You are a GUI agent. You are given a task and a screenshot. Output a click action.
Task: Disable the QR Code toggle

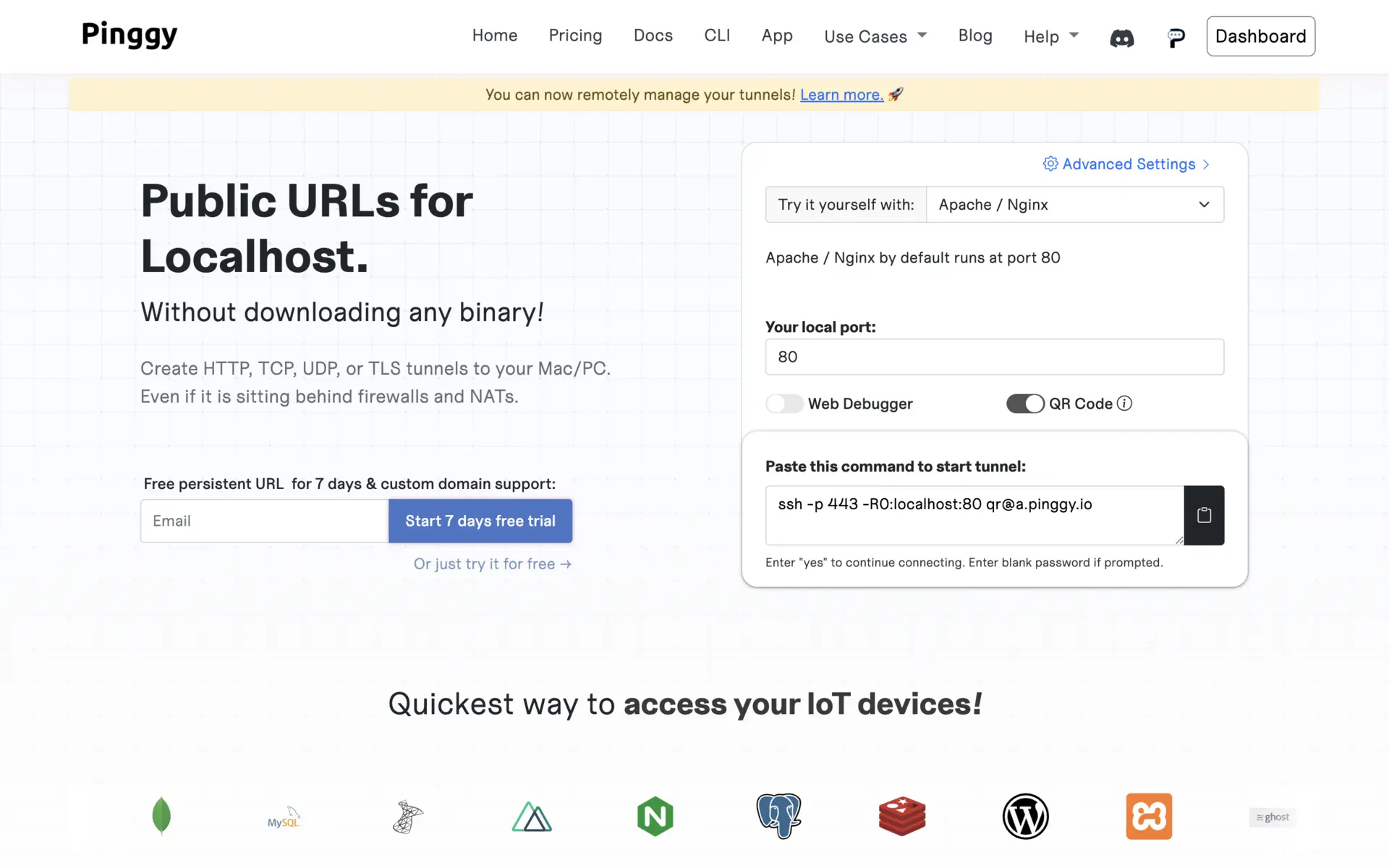[1025, 404]
